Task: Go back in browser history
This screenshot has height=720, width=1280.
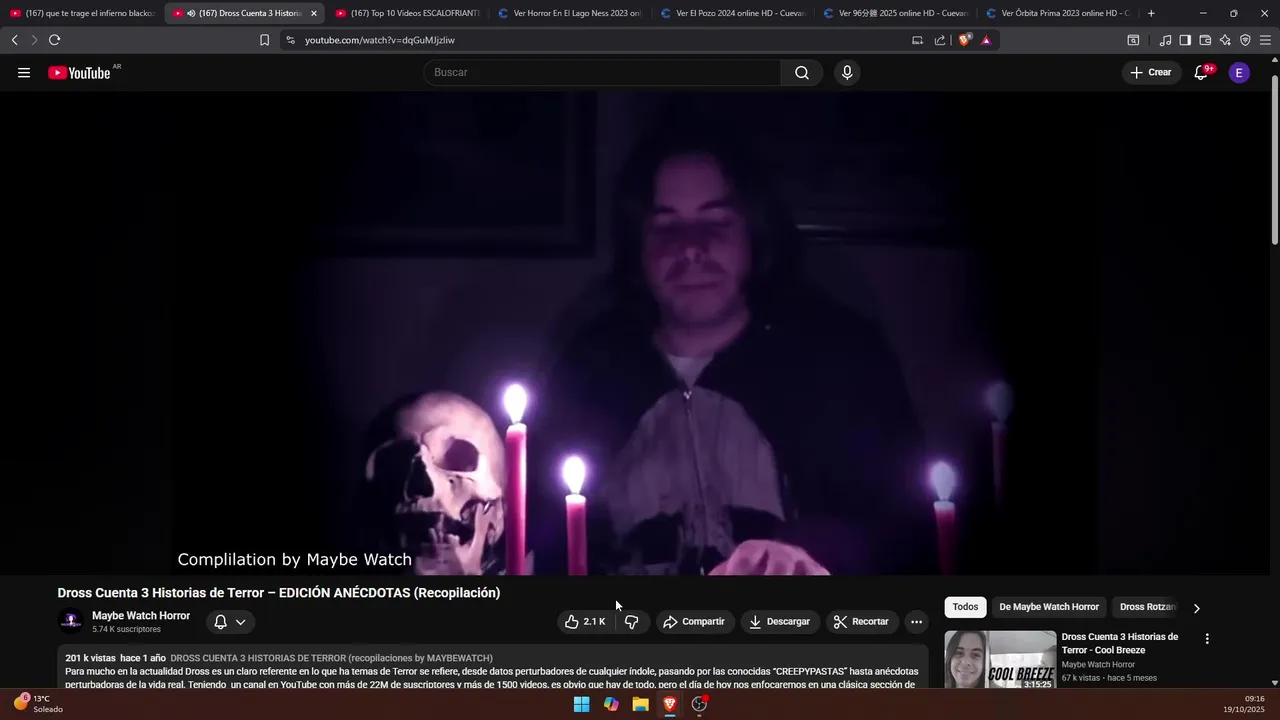Action: coord(14,40)
